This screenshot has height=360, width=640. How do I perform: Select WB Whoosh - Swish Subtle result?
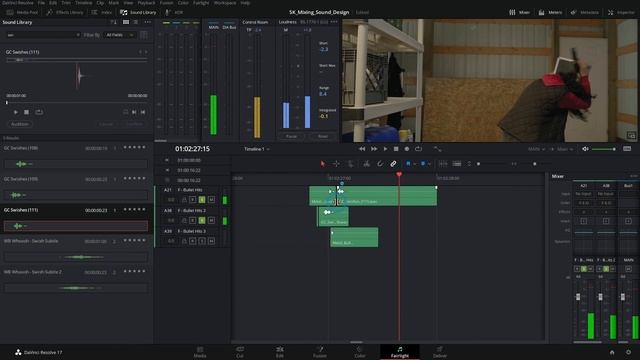pyautogui.click(x=76, y=250)
